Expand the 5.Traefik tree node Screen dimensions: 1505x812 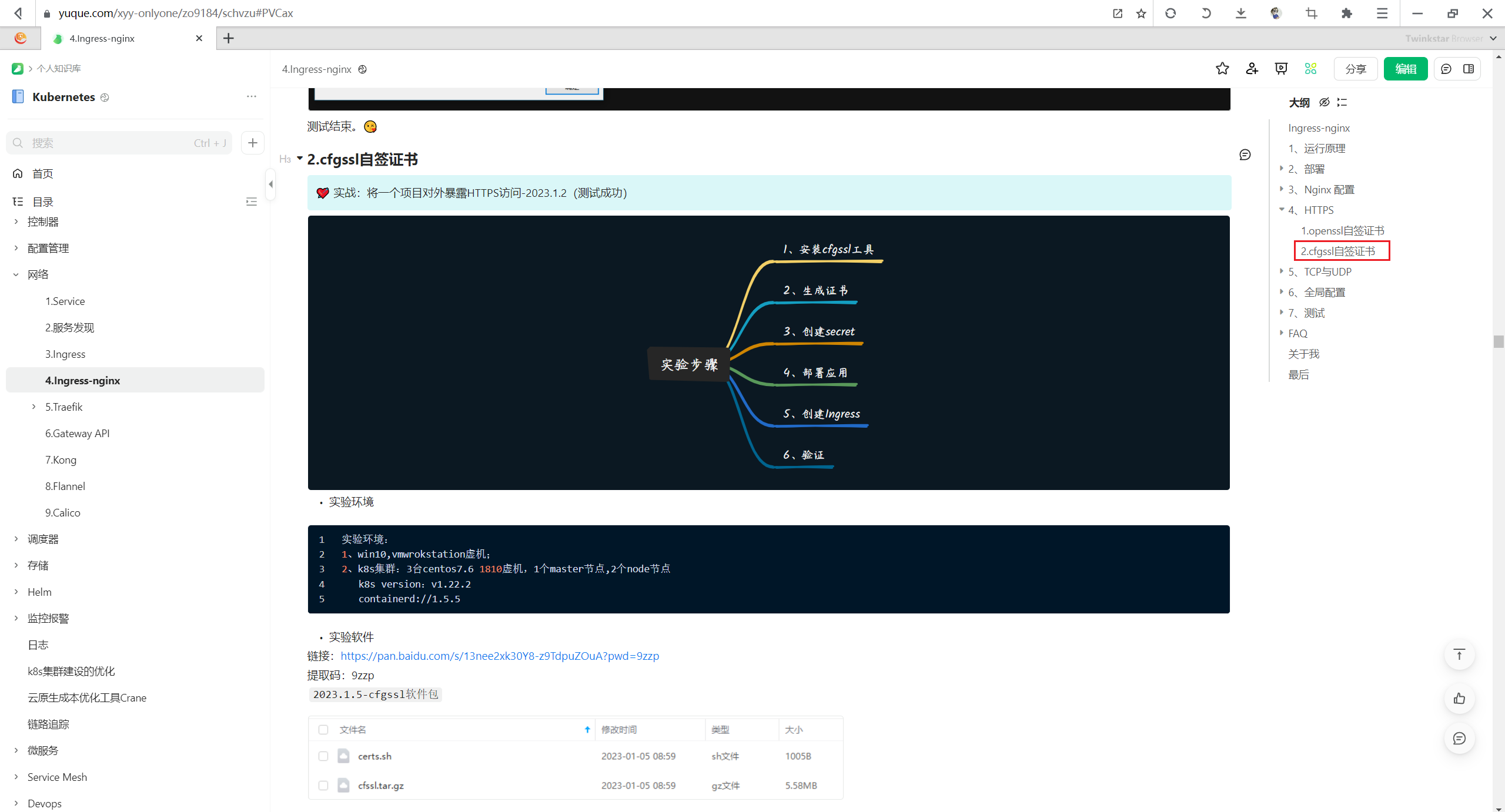[x=34, y=407]
